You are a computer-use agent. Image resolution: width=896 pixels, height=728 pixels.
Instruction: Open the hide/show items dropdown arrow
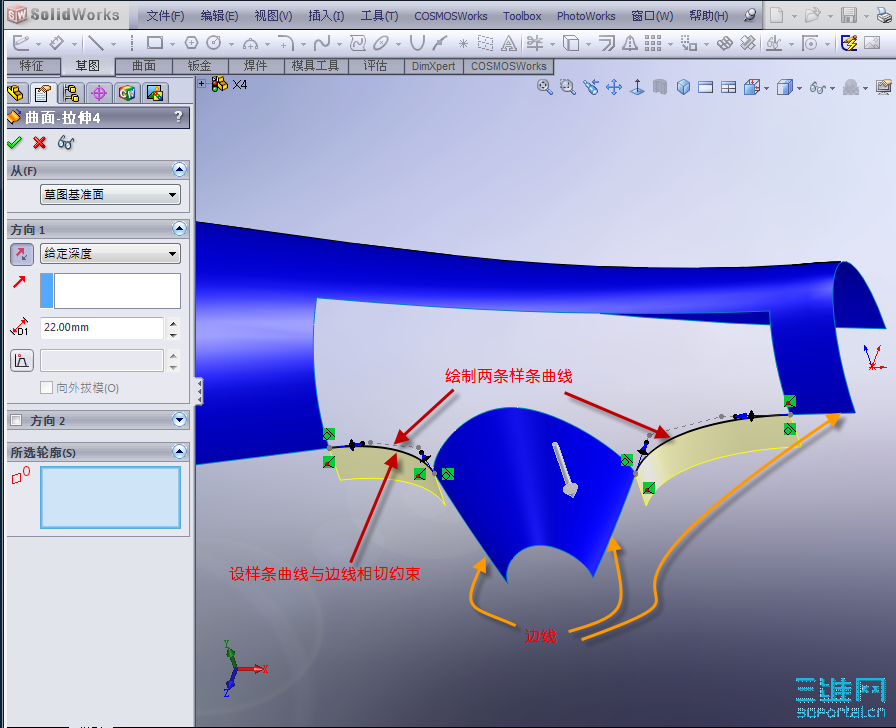coord(832,88)
